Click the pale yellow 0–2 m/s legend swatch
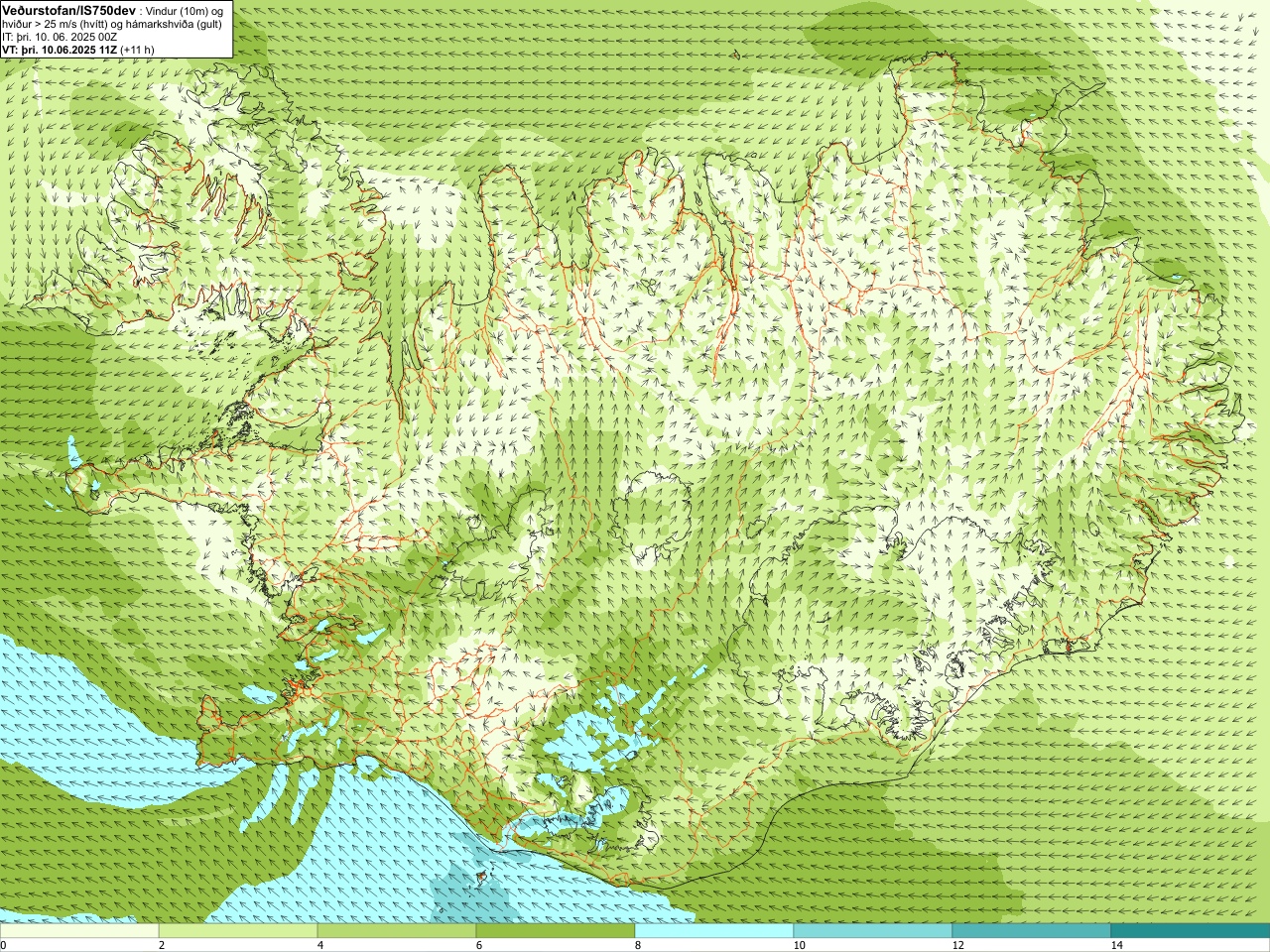Screen dimensions: 1270x952 [x=79, y=931]
